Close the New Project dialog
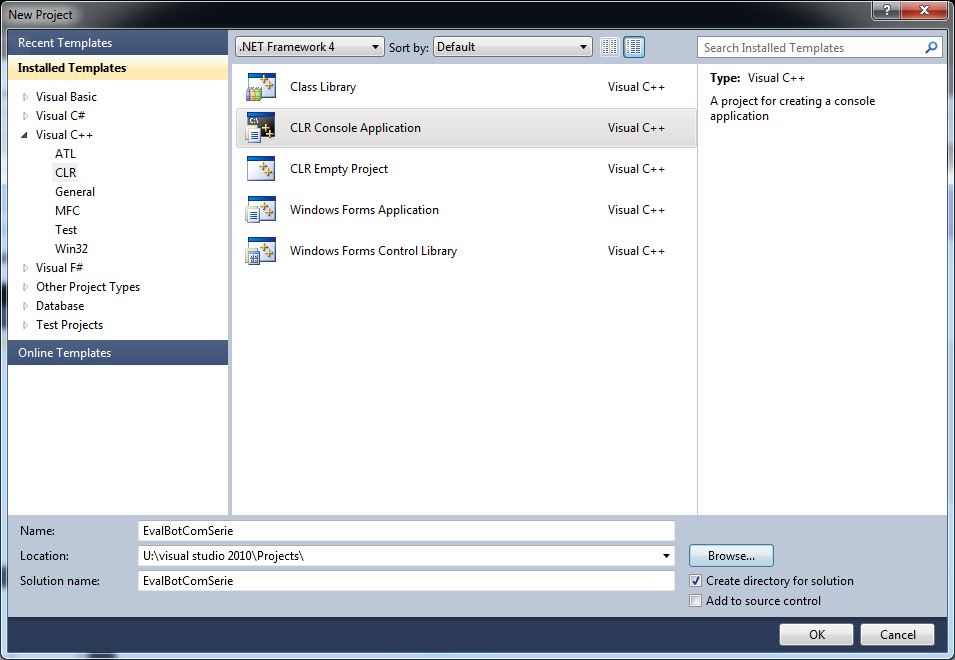The image size is (955, 660). pyautogui.click(x=924, y=10)
